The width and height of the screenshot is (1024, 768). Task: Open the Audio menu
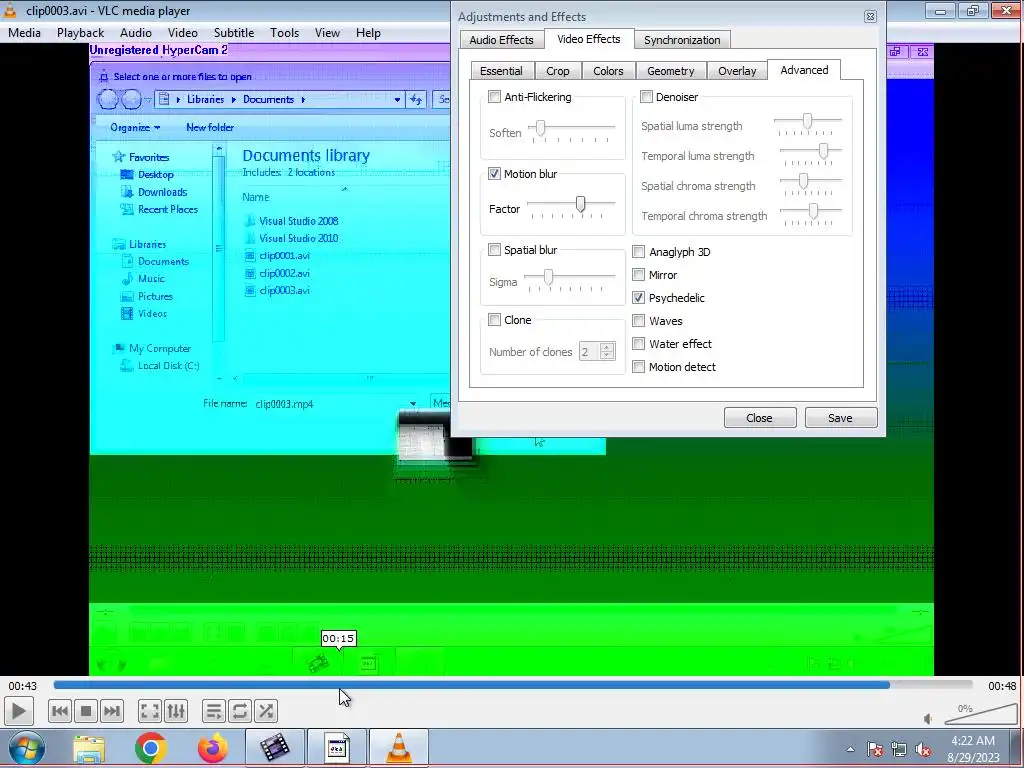click(136, 33)
